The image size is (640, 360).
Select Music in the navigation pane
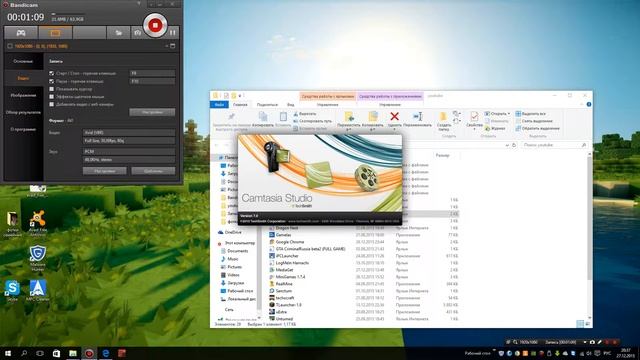coord(229,259)
